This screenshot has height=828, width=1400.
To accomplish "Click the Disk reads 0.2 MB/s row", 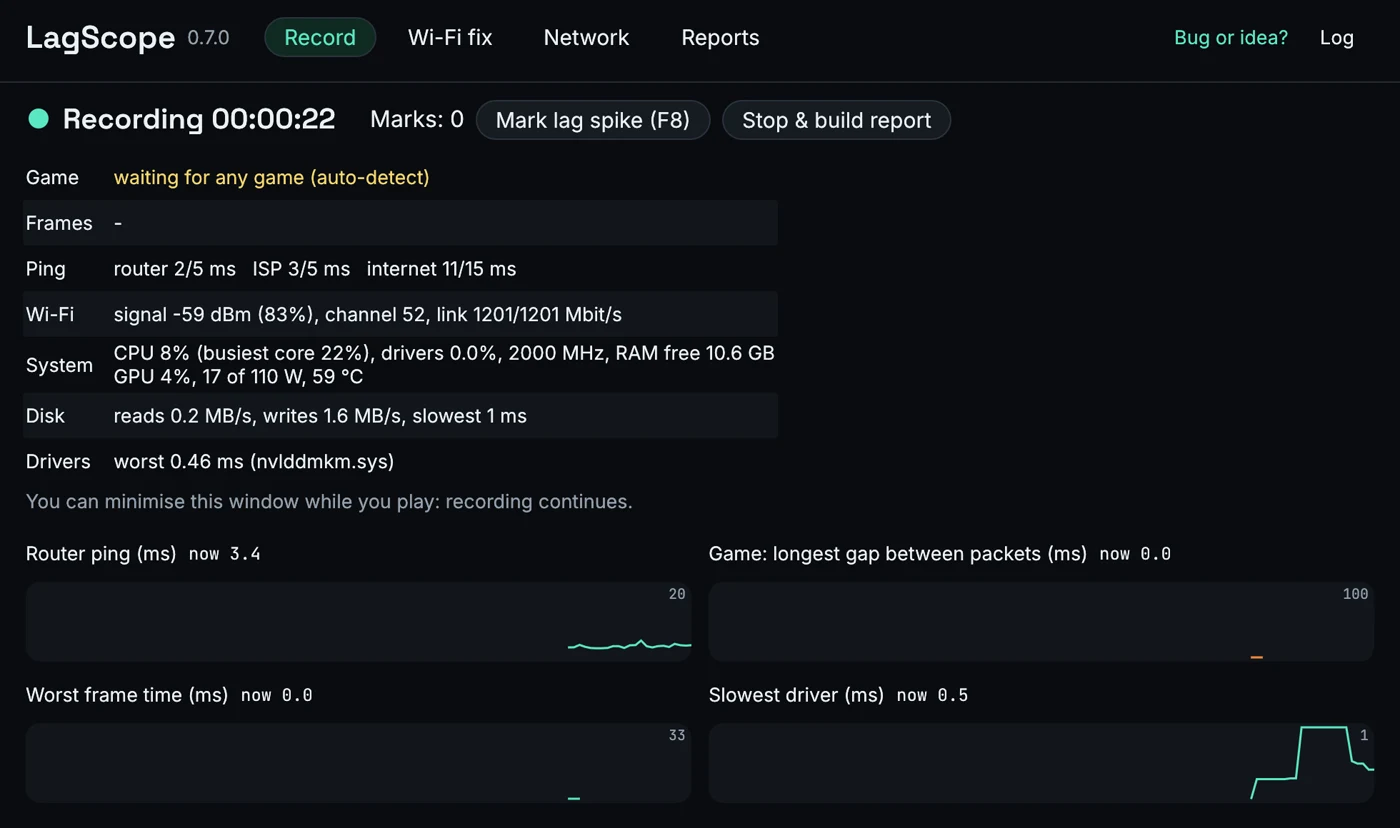I will [400, 415].
